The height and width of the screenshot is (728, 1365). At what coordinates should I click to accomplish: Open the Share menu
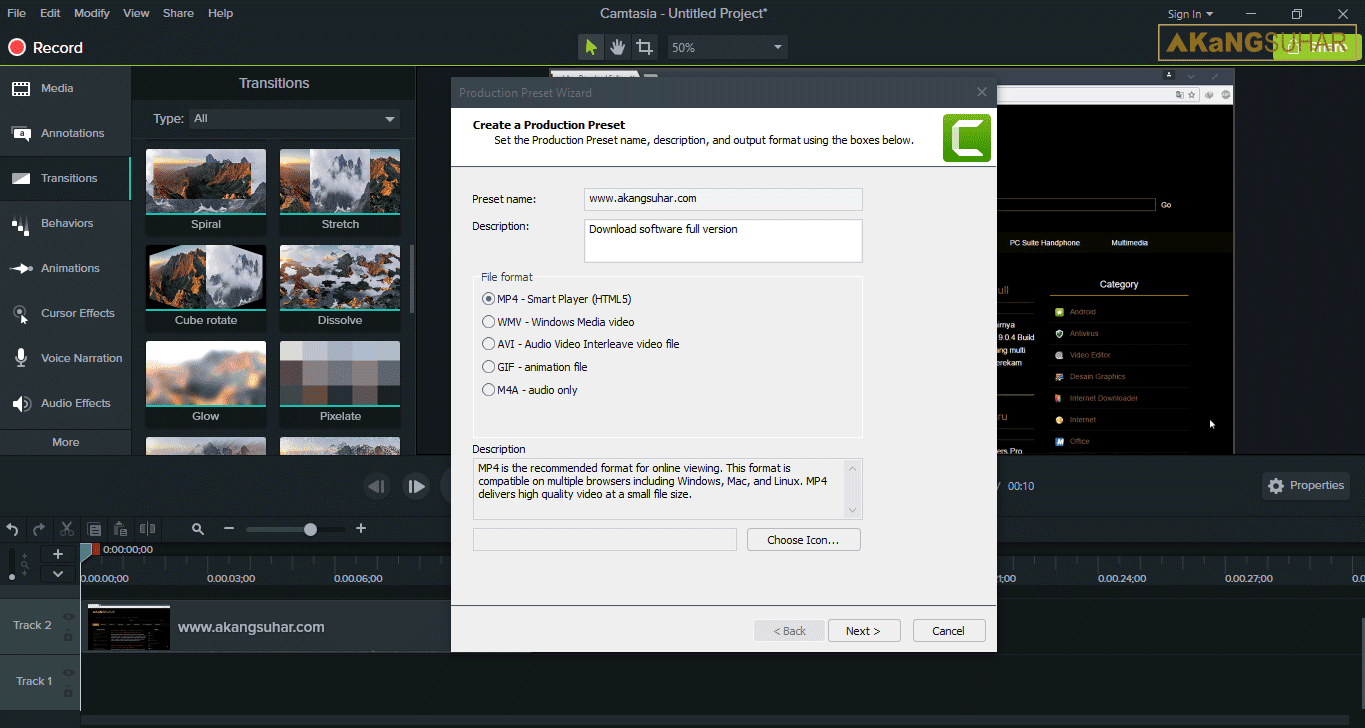click(178, 13)
